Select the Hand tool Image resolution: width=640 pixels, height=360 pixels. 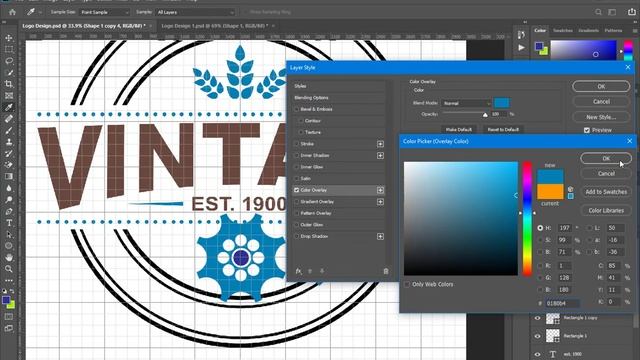pos(9,258)
